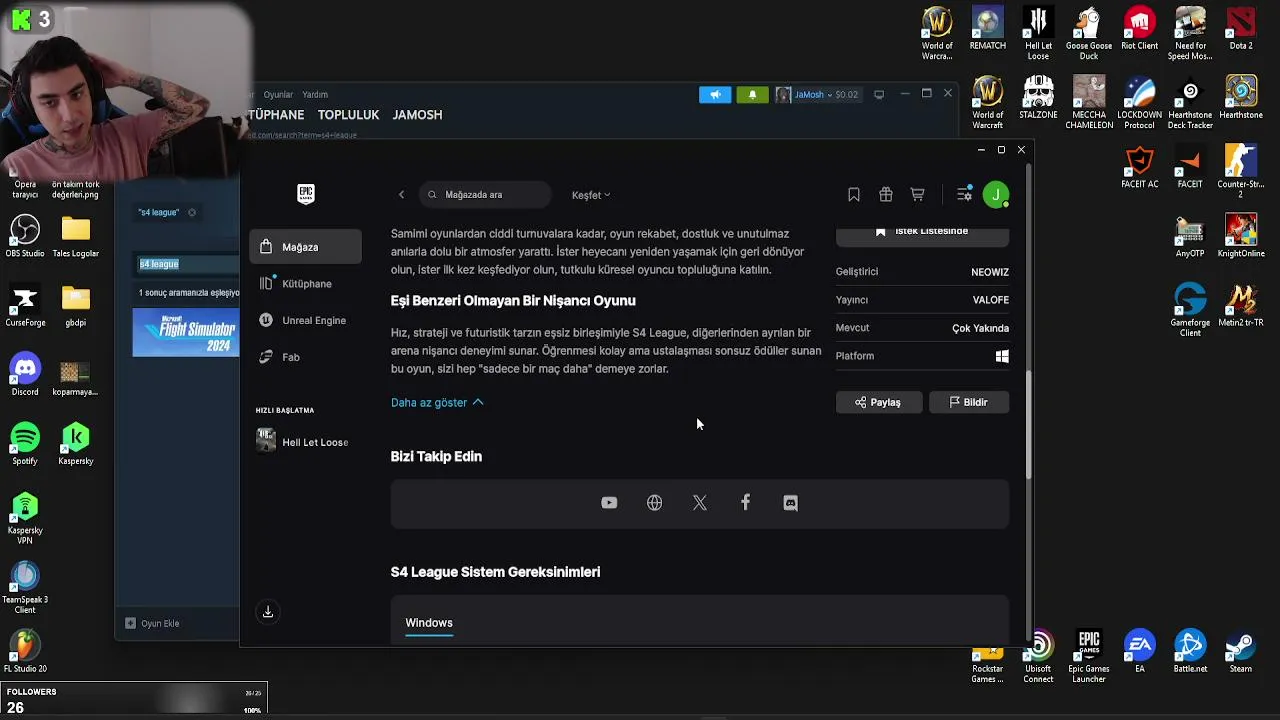Open NEOWIZ developer link
The image size is (1280, 720).
(990, 272)
